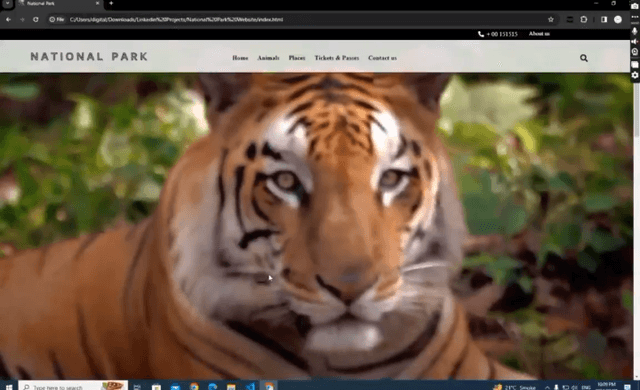640x390 pixels.
Task: Click the browser profile avatar
Action: click(x=618, y=19)
